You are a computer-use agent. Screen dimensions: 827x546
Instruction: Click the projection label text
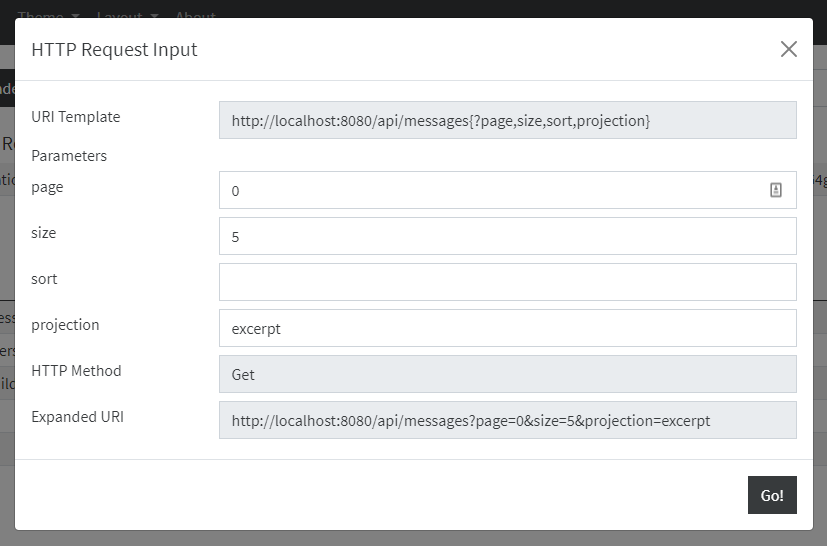point(66,325)
